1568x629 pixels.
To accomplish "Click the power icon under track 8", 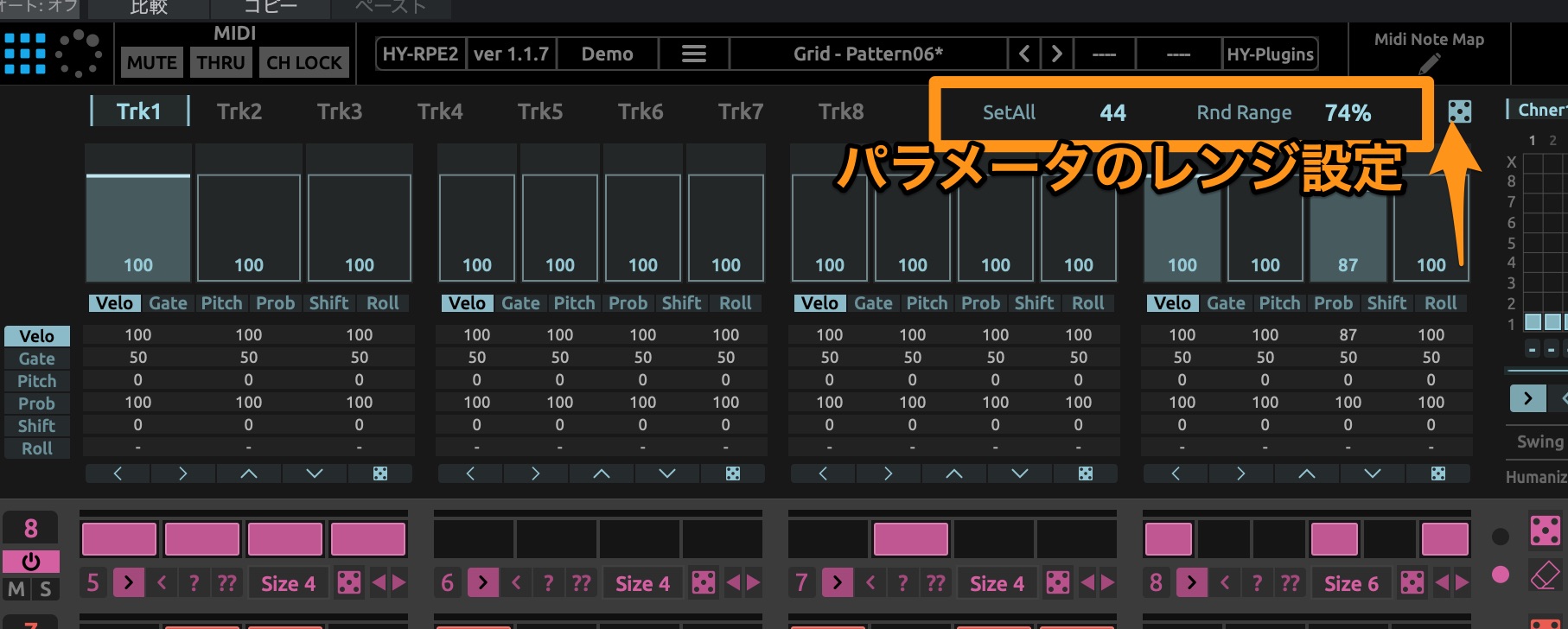I will [x=31, y=562].
